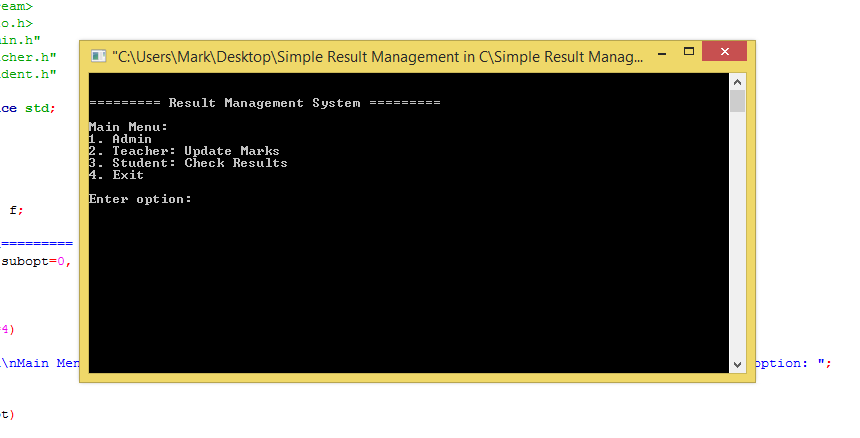Click 'std;' in the code editor behind
This screenshot has height=438, width=860.
coord(40,109)
